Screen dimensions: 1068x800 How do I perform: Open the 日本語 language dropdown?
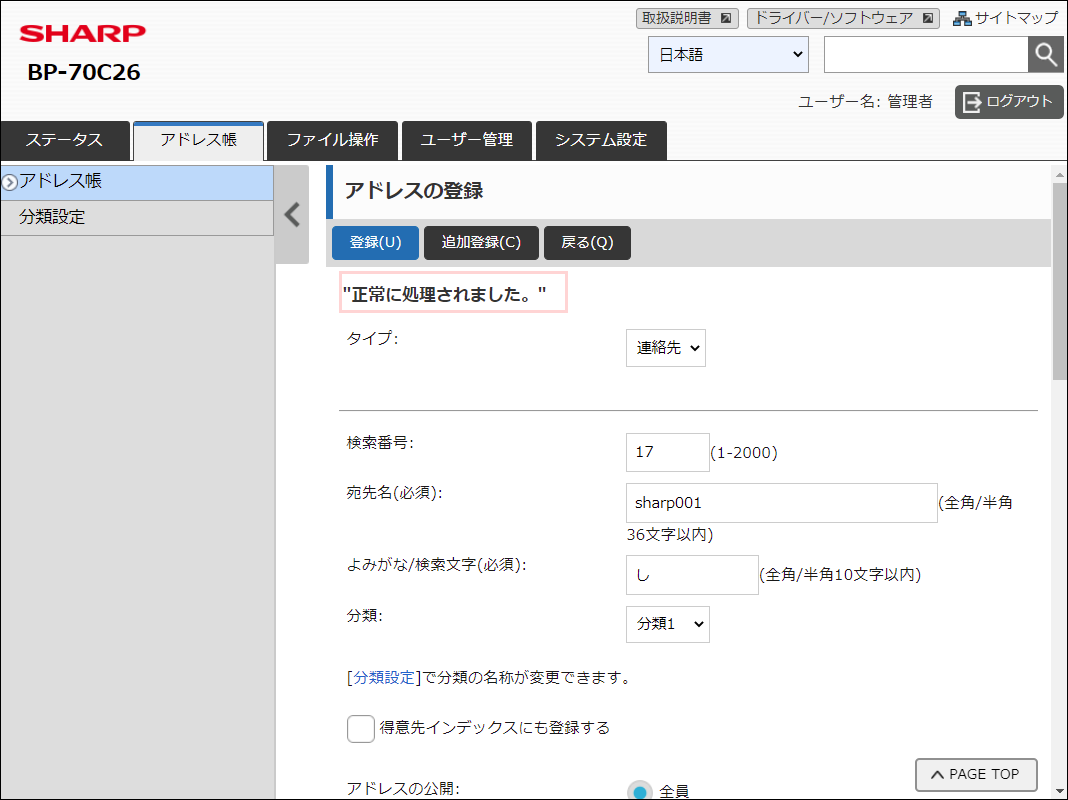click(x=728, y=55)
